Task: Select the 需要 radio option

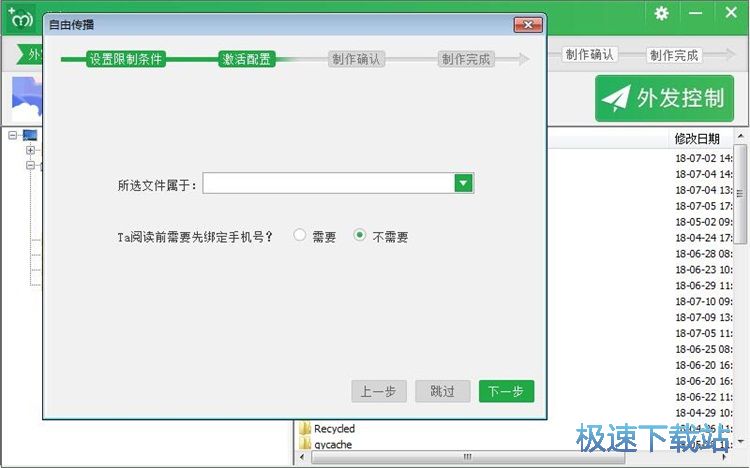Action: point(299,235)
